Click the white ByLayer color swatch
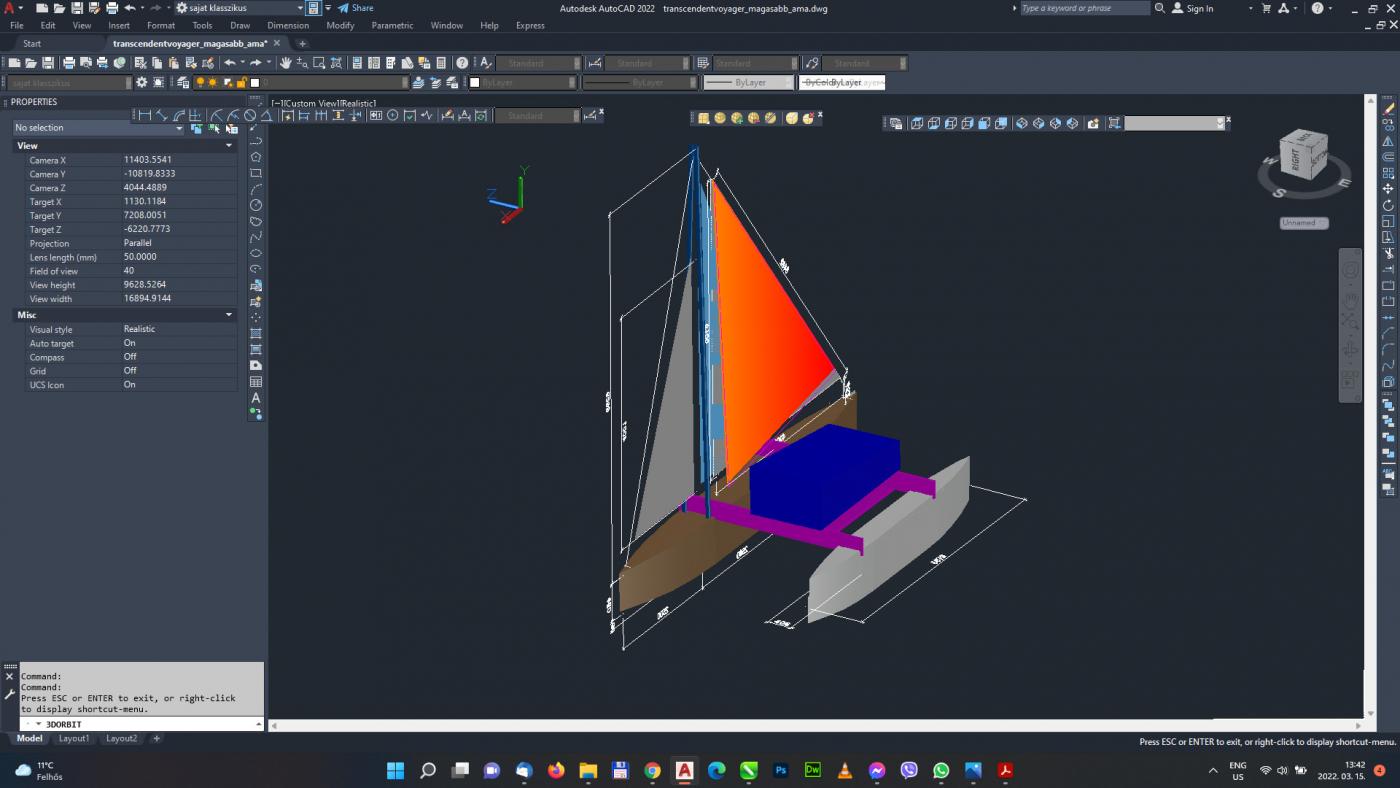The image size is (1400, 788). tap(475, 83)
